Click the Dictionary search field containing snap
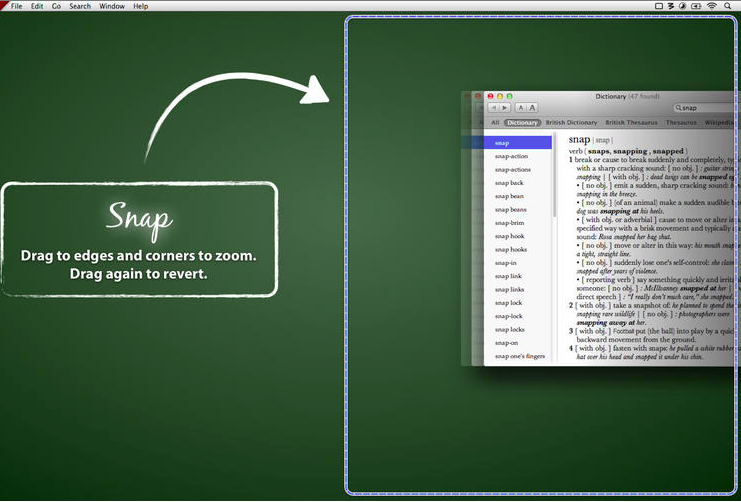741x502 pixels. click(x=706, y=108)
